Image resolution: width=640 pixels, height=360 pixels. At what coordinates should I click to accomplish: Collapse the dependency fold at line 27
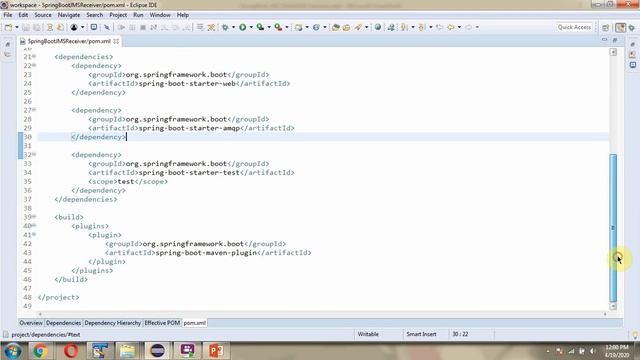(34, 109)
